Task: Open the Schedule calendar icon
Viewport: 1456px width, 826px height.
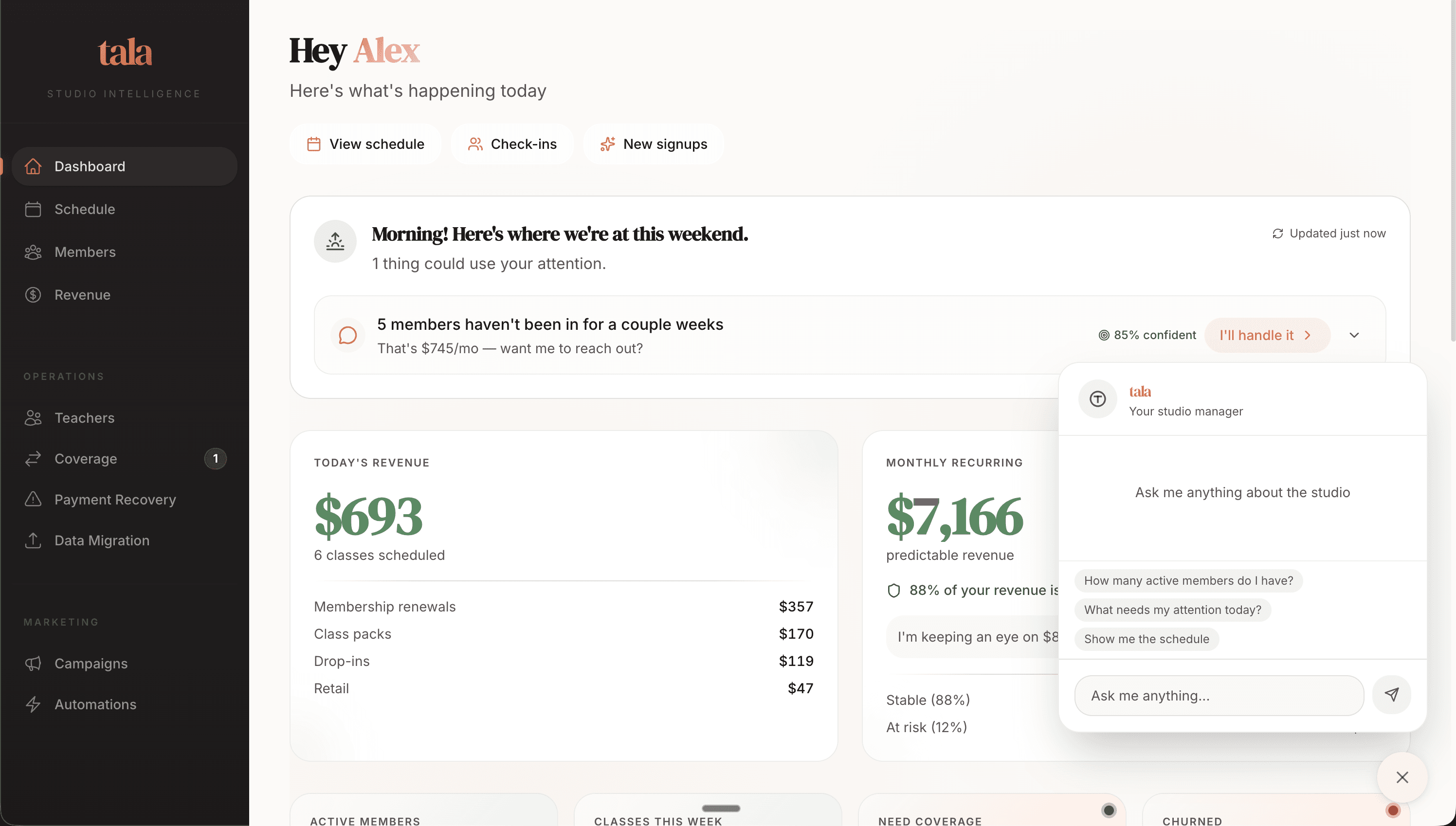Action: click(x=34, y=209)
